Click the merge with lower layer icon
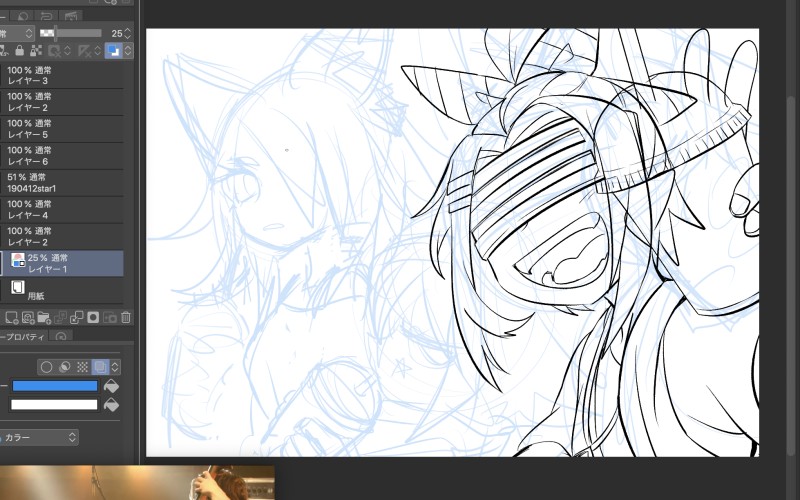 [77, 318]
